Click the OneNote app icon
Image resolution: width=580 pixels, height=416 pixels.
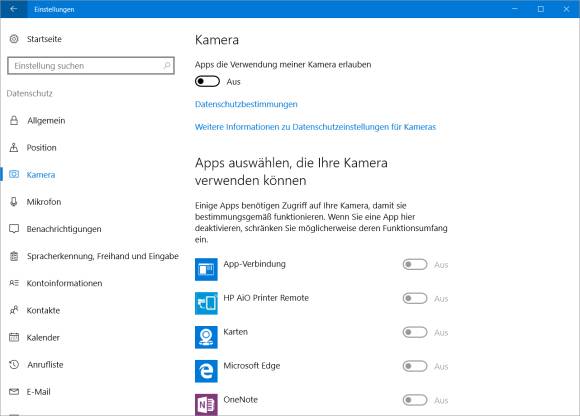point(206,405)
